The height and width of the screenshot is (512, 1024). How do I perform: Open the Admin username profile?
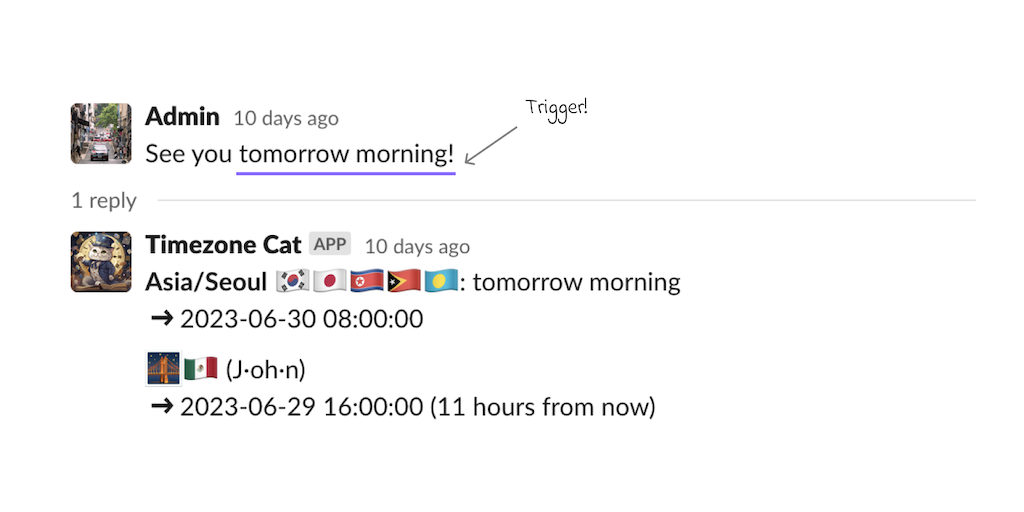pos(182,117)
